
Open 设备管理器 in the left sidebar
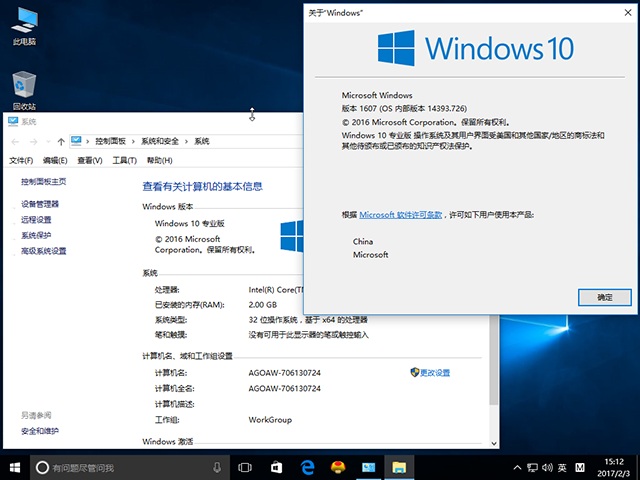pyautogui.click(x=40, y=204)
